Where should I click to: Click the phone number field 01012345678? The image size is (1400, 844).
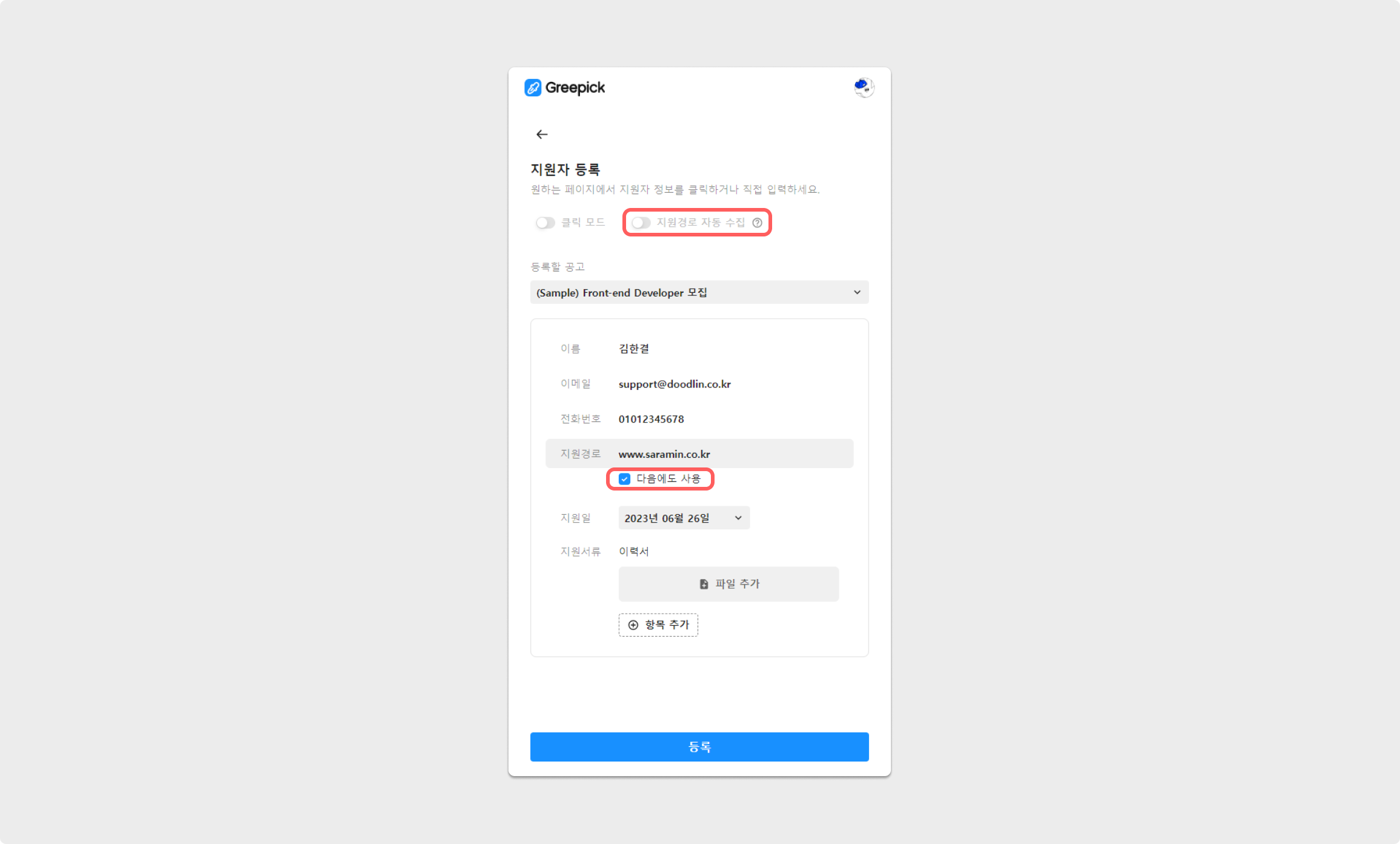[651, 419]
